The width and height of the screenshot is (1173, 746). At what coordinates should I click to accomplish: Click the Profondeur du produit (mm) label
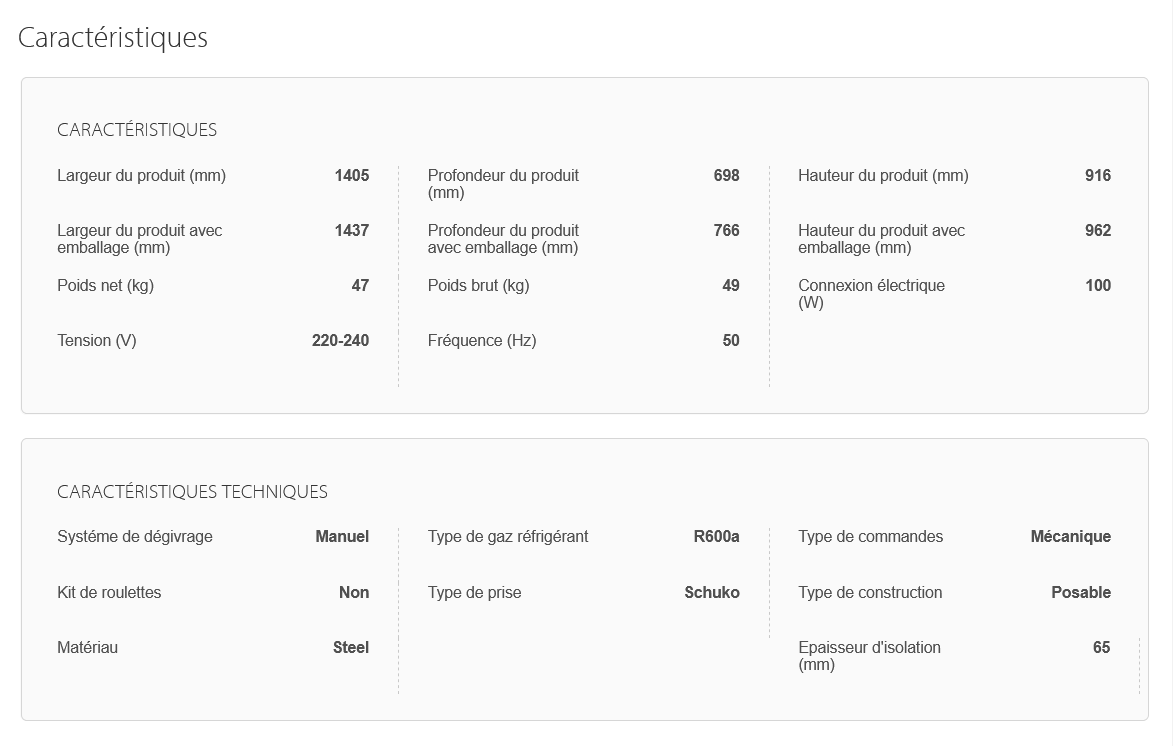point(503,184)
